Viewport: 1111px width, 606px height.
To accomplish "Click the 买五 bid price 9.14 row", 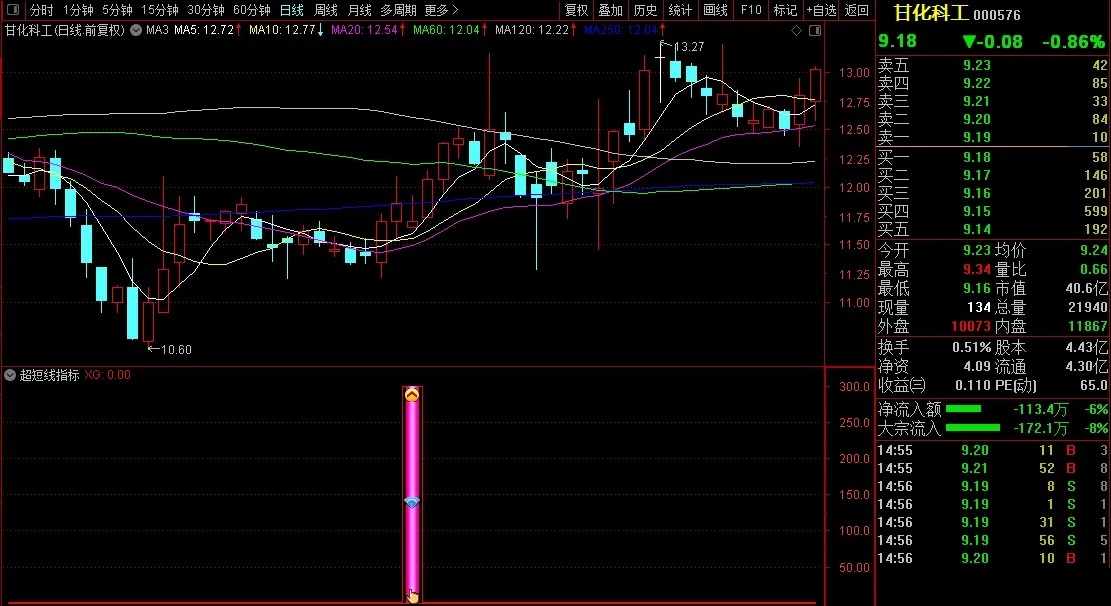I will [993, 230].
